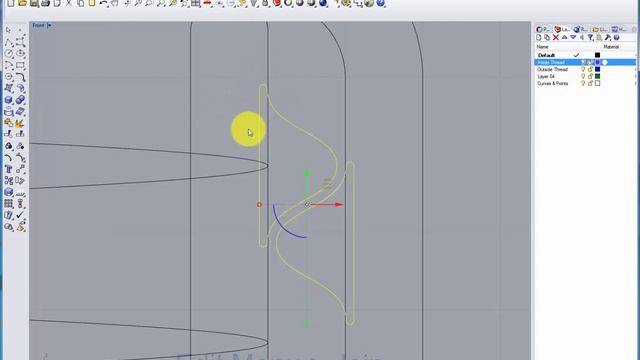Select the Arc tool in left toolbar
This screenshot has height=360, width=640.
pyautogui.click(x=9, y=65)
